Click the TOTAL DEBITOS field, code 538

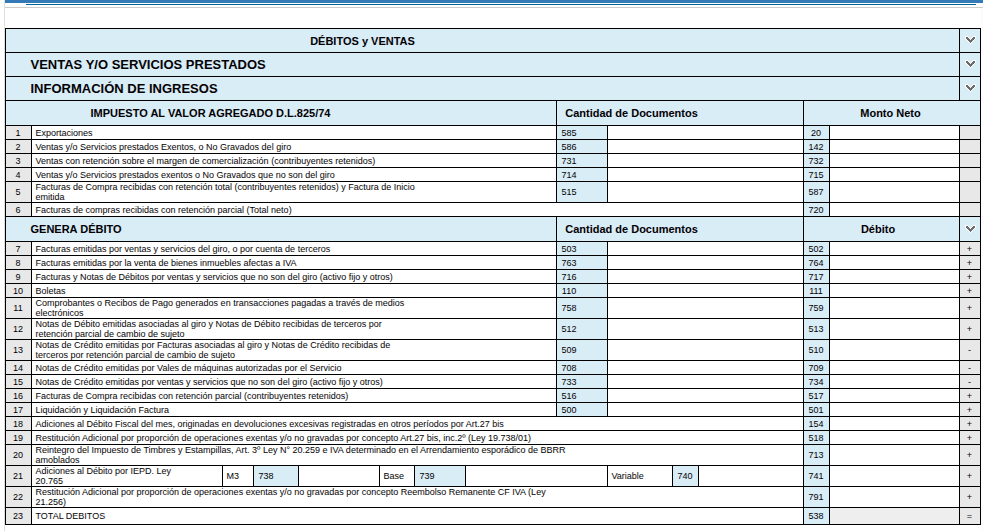pos(894,517)
